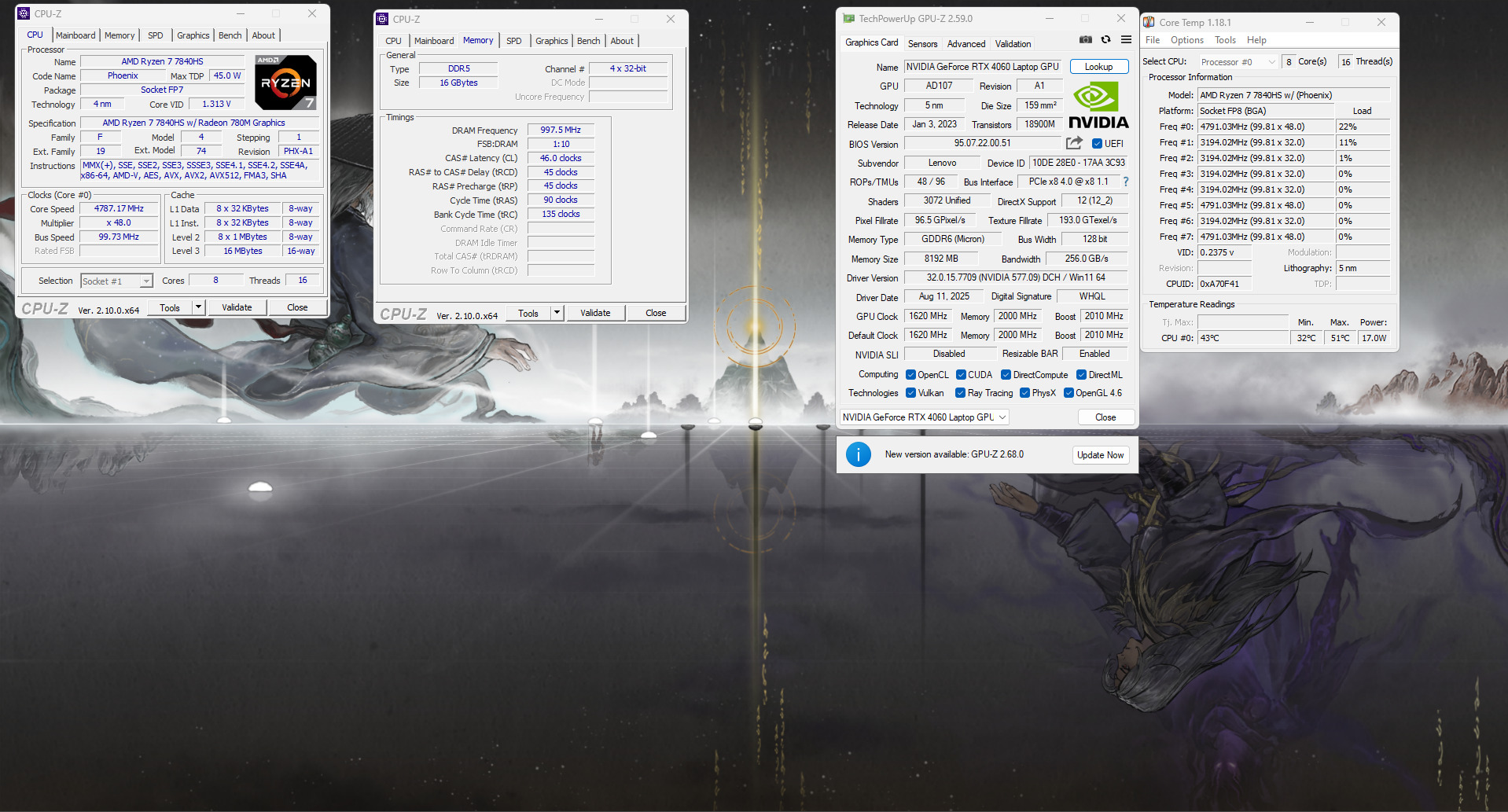Click the Ryzen 7 logo in CPU-Z
The width and height of the screenshot is (1508, 812).
(x=285, y=82)
